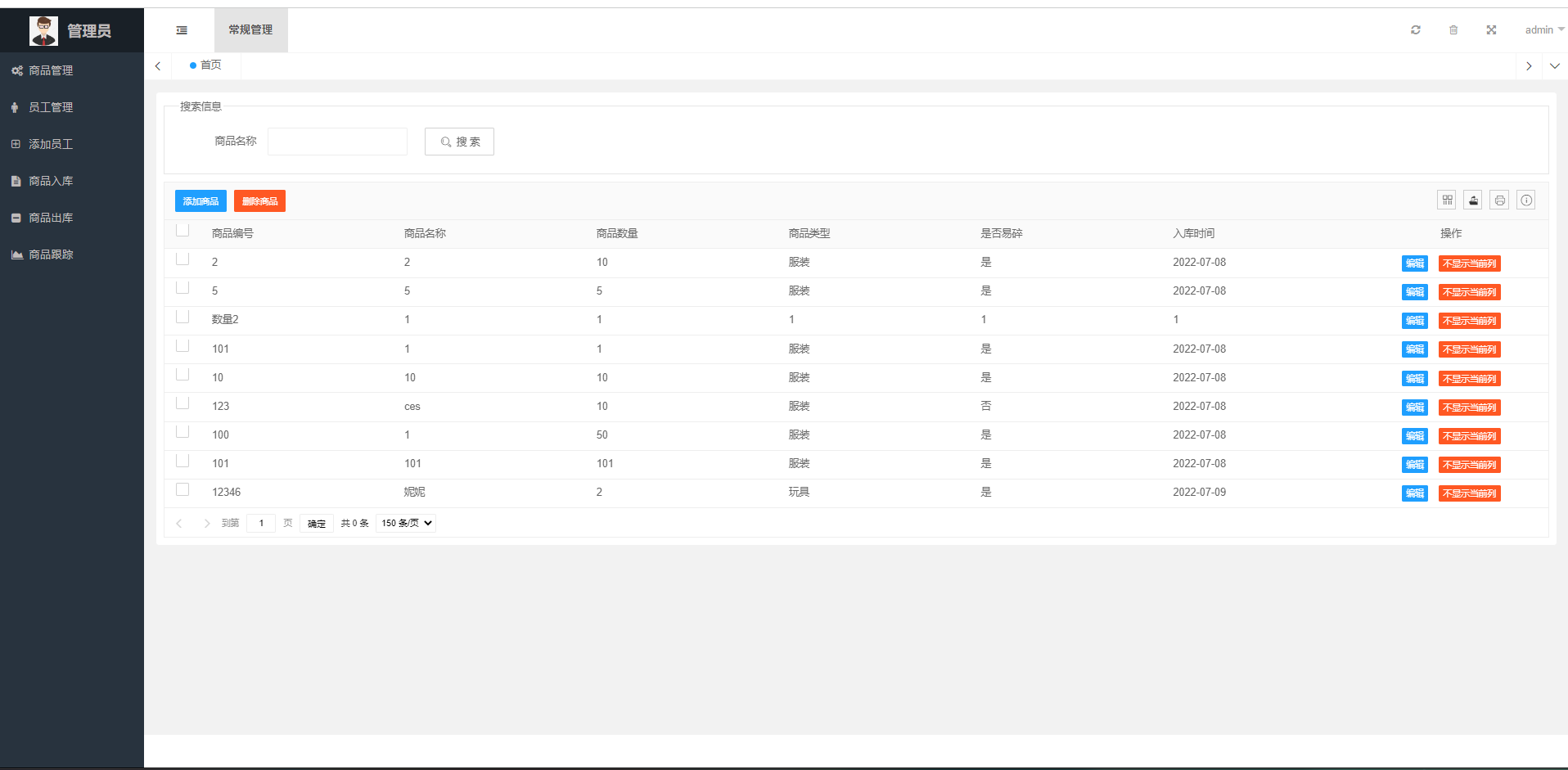The width and height of the screenshot is (1568, 770).
Task: Go to the previous page arrow in pagination
Action: 179,524
